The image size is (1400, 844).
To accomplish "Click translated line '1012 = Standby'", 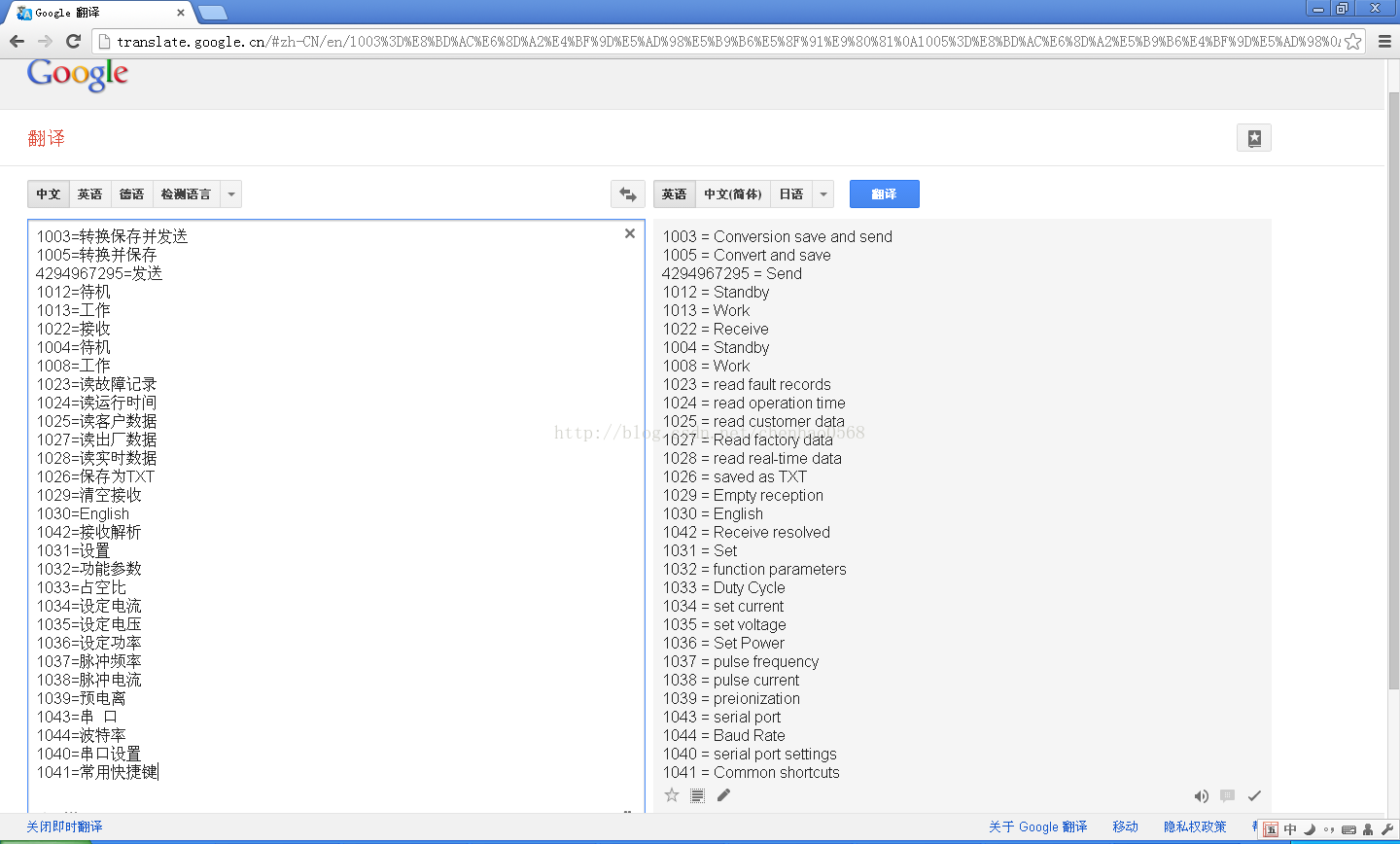I will coord(717,292).
